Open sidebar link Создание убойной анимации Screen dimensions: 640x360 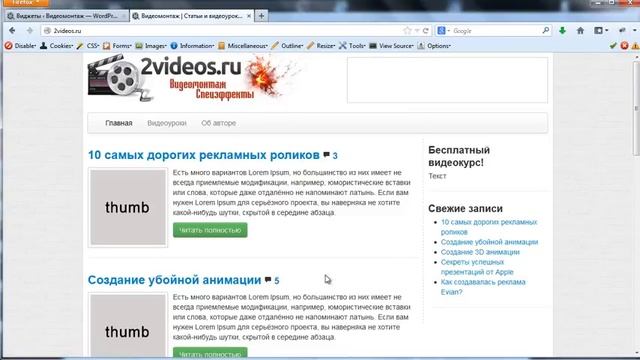[x=489, y=242]
